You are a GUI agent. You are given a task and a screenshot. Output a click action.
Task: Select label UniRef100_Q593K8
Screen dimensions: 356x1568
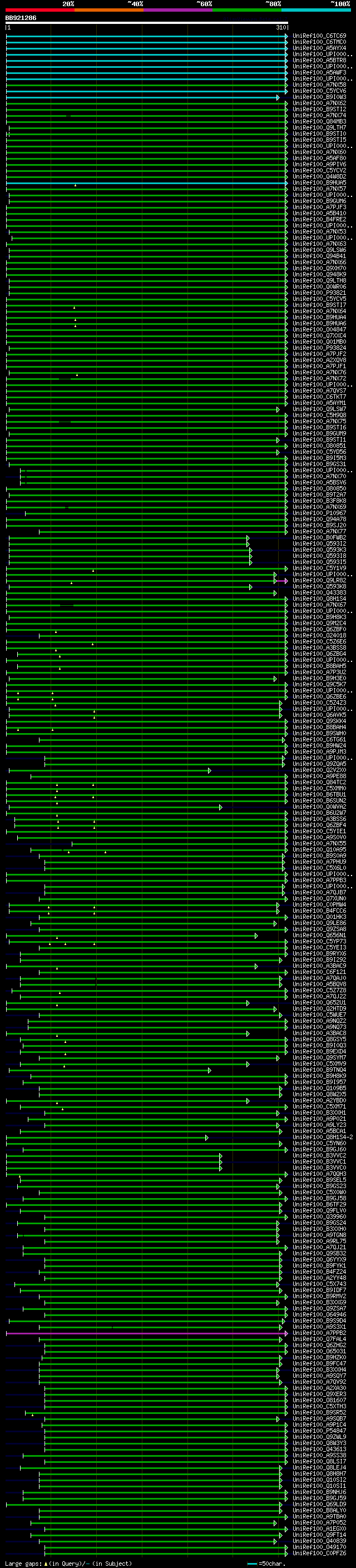point(319,587)
